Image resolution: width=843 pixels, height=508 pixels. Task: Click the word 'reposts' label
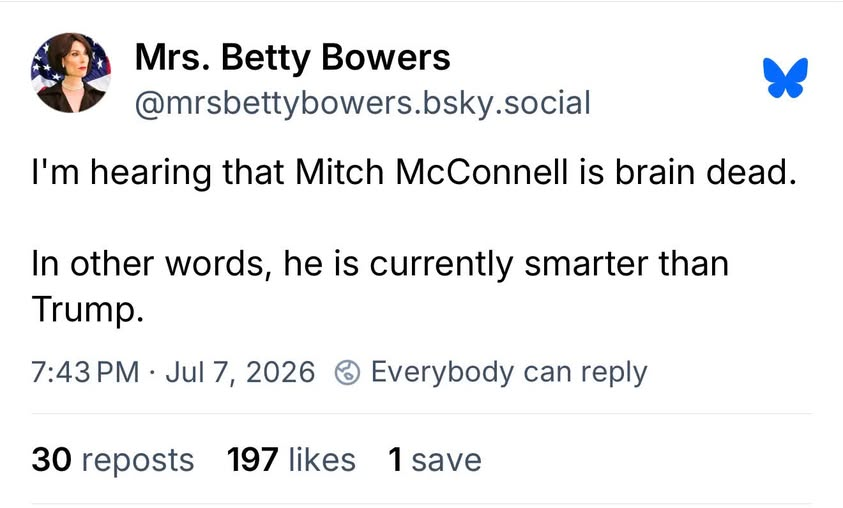coord(138,461)
